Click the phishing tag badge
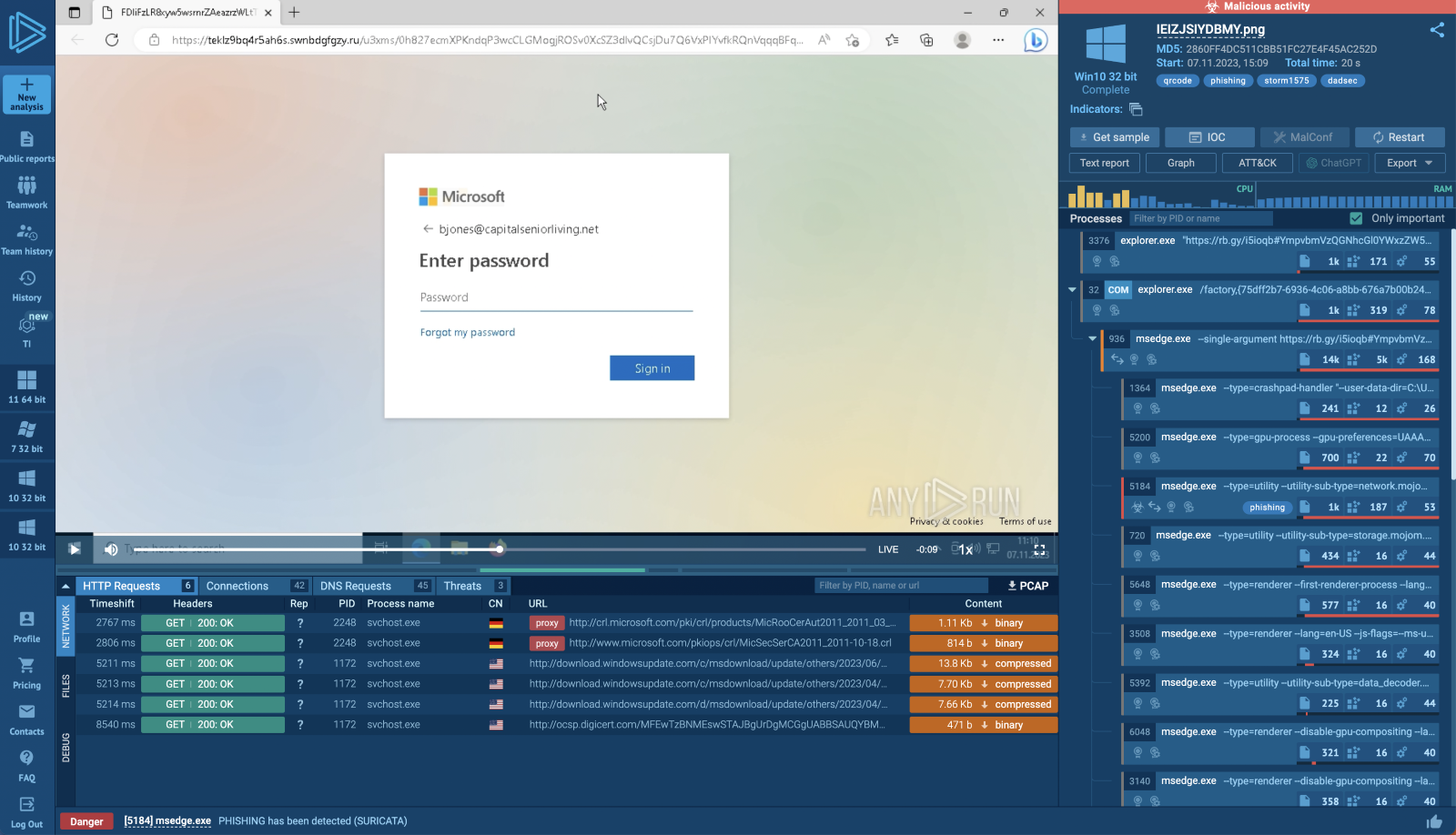The width and height of the screenshot is (1456, 835). click(1228, 81)
